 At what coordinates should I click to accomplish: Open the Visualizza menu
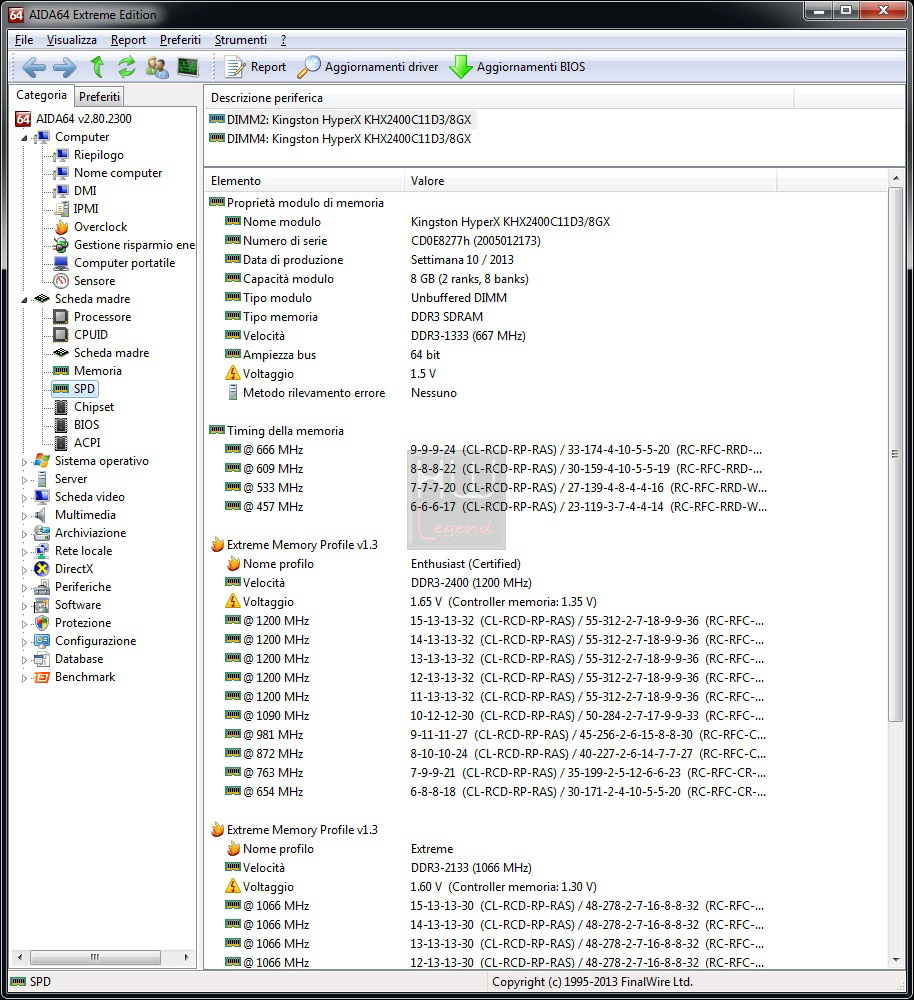71,40
